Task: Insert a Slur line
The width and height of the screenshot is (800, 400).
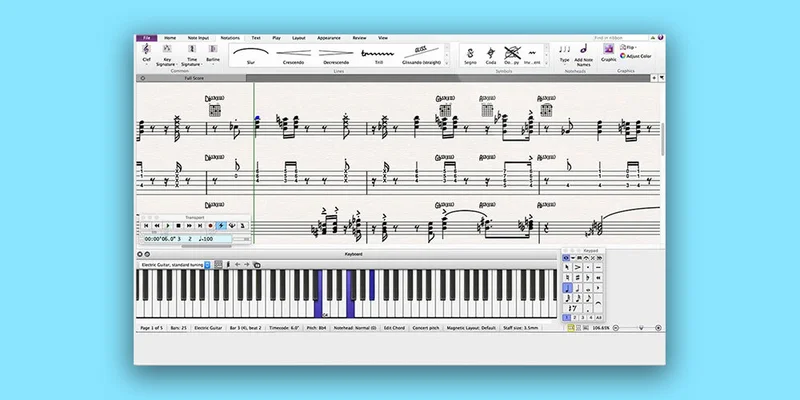Action: pyautogui.click(x=251, y=55)
